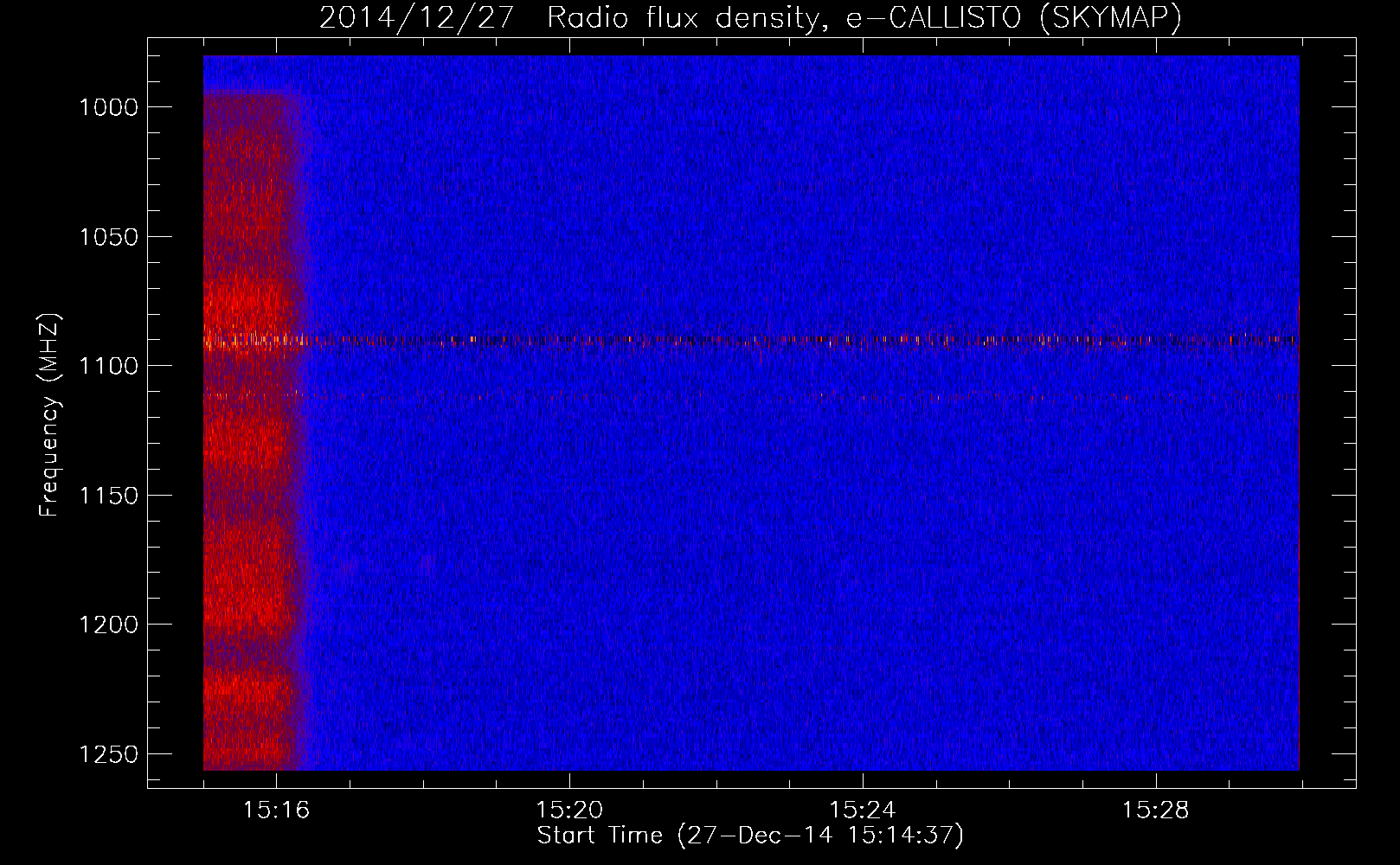Click the 15:28 time tick label

(x=1156, y=811)
